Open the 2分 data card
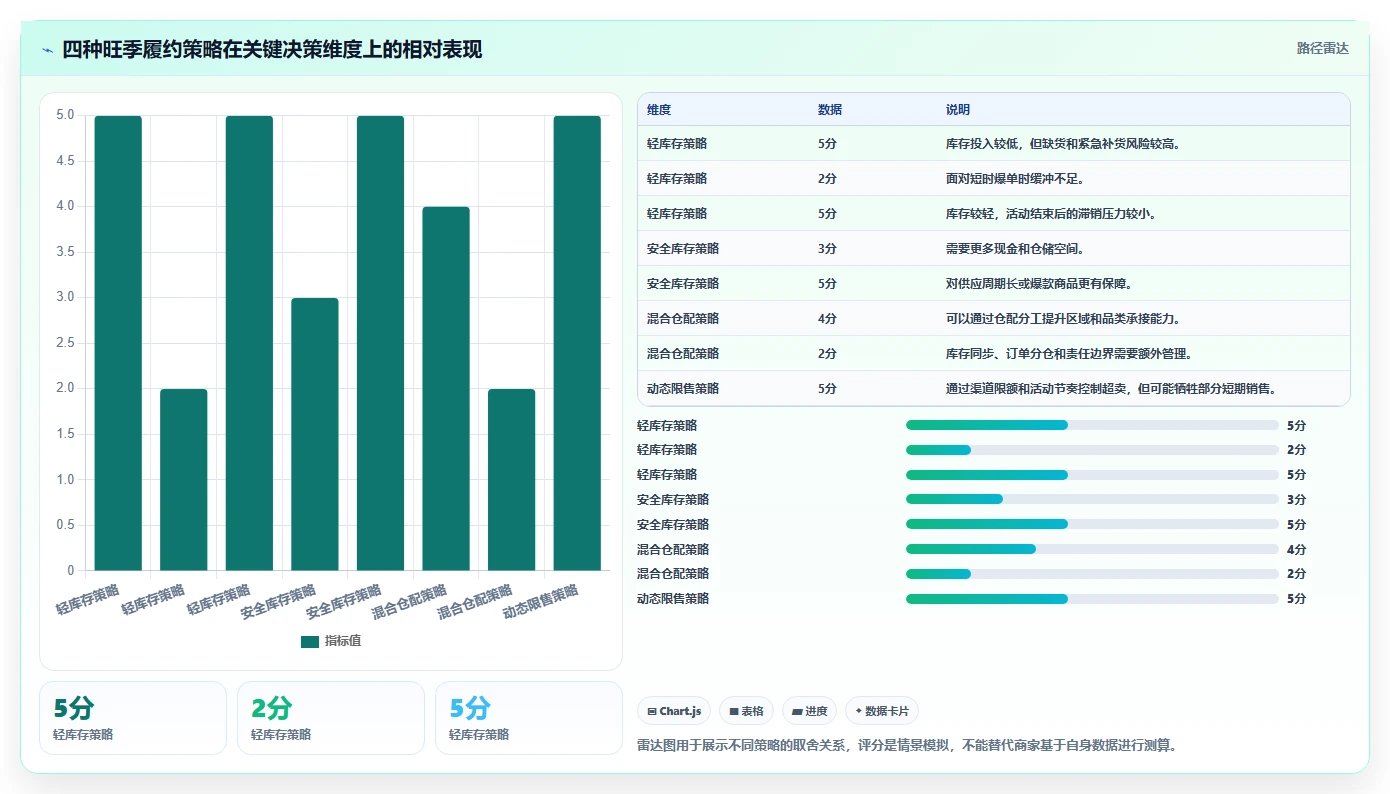Viewport: 1390px width, 794px height. click(x=331, y=718)
